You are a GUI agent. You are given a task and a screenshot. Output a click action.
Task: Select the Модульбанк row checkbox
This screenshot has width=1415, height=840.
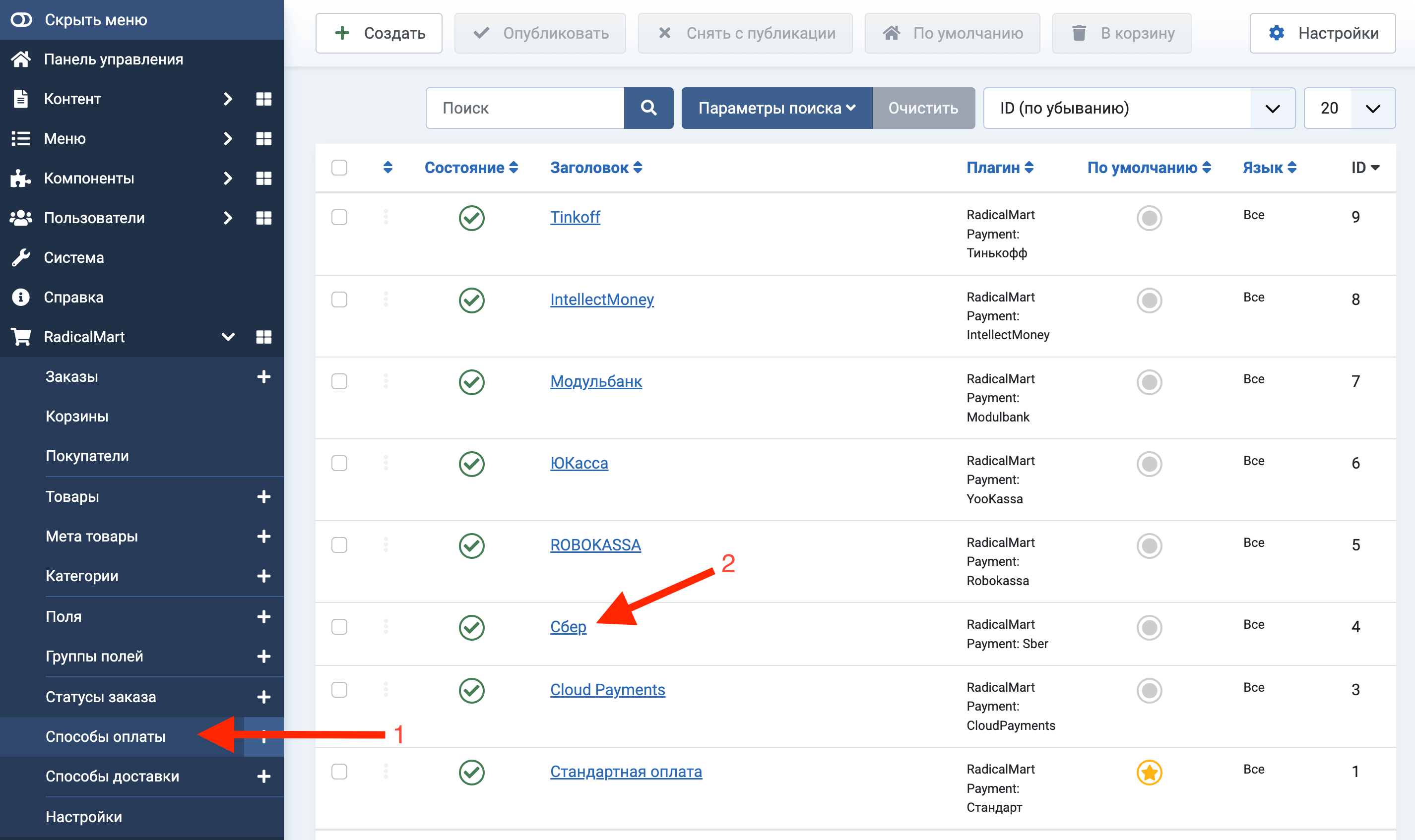tap(339, 381)
